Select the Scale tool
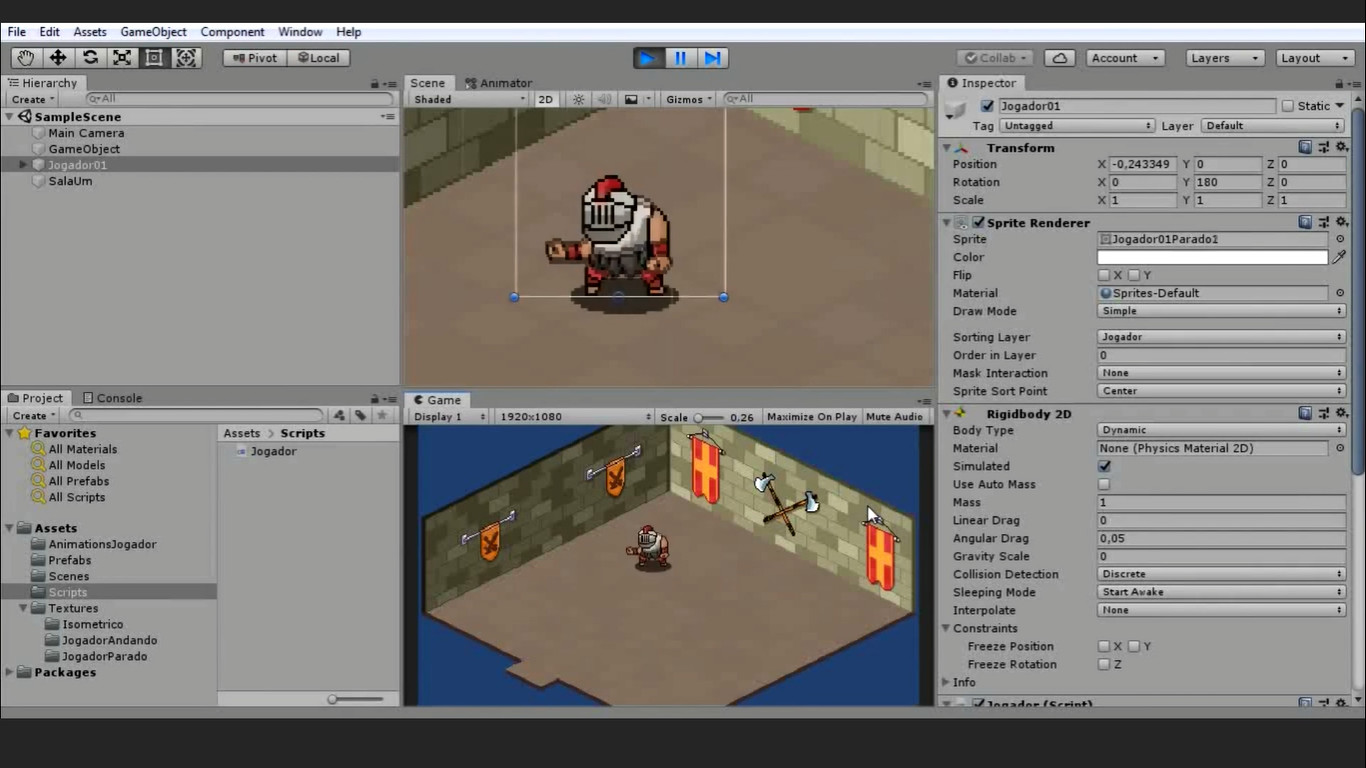This screenshot has height=768, width=1366. pos(122,58)
